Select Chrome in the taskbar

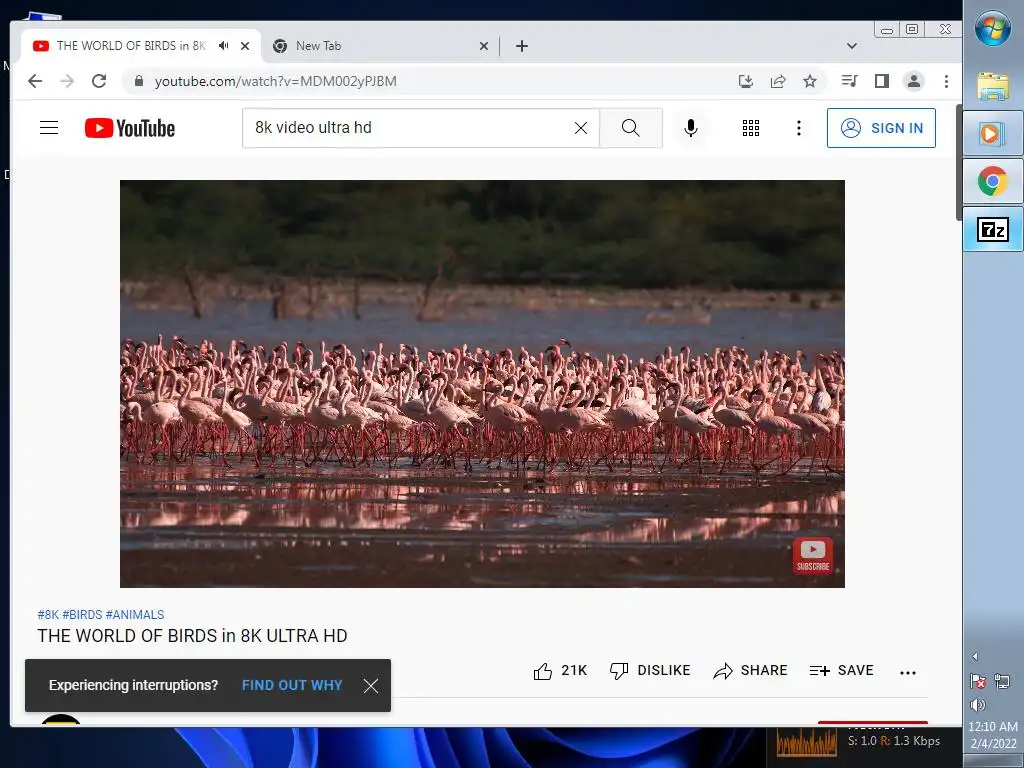pyautogui.click(x=993, y=181)
